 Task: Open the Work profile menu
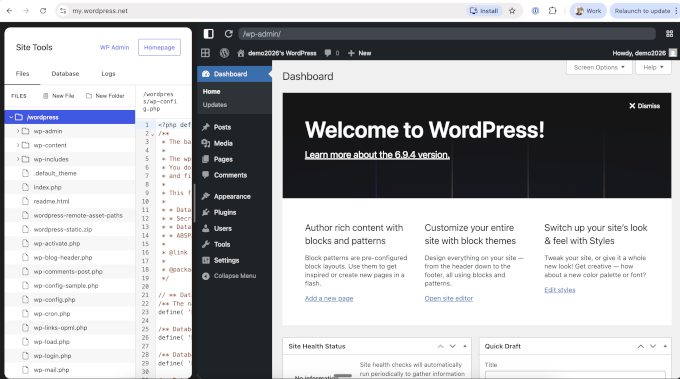click(588, 11)
